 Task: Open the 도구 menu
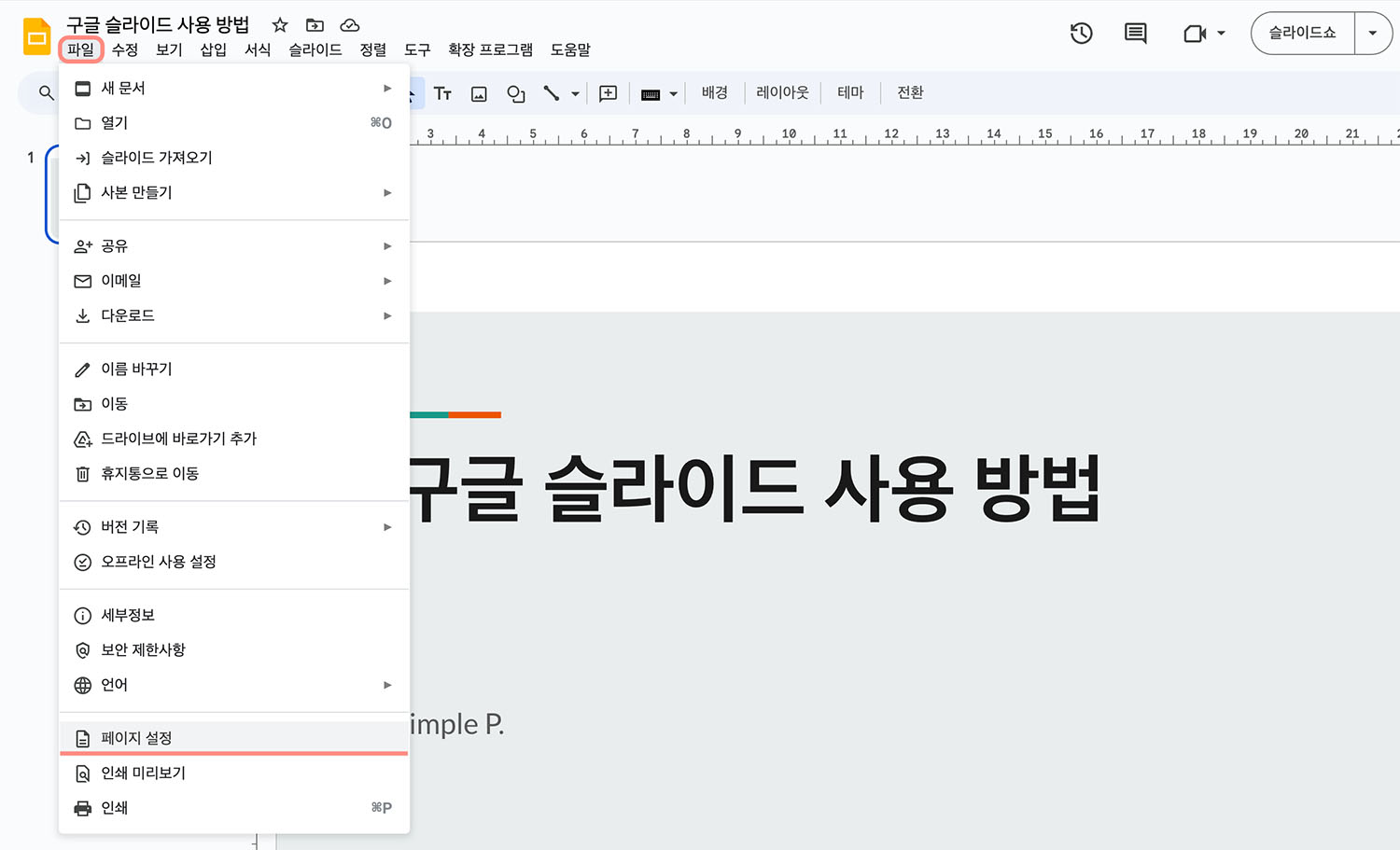(x=417, y=49)
